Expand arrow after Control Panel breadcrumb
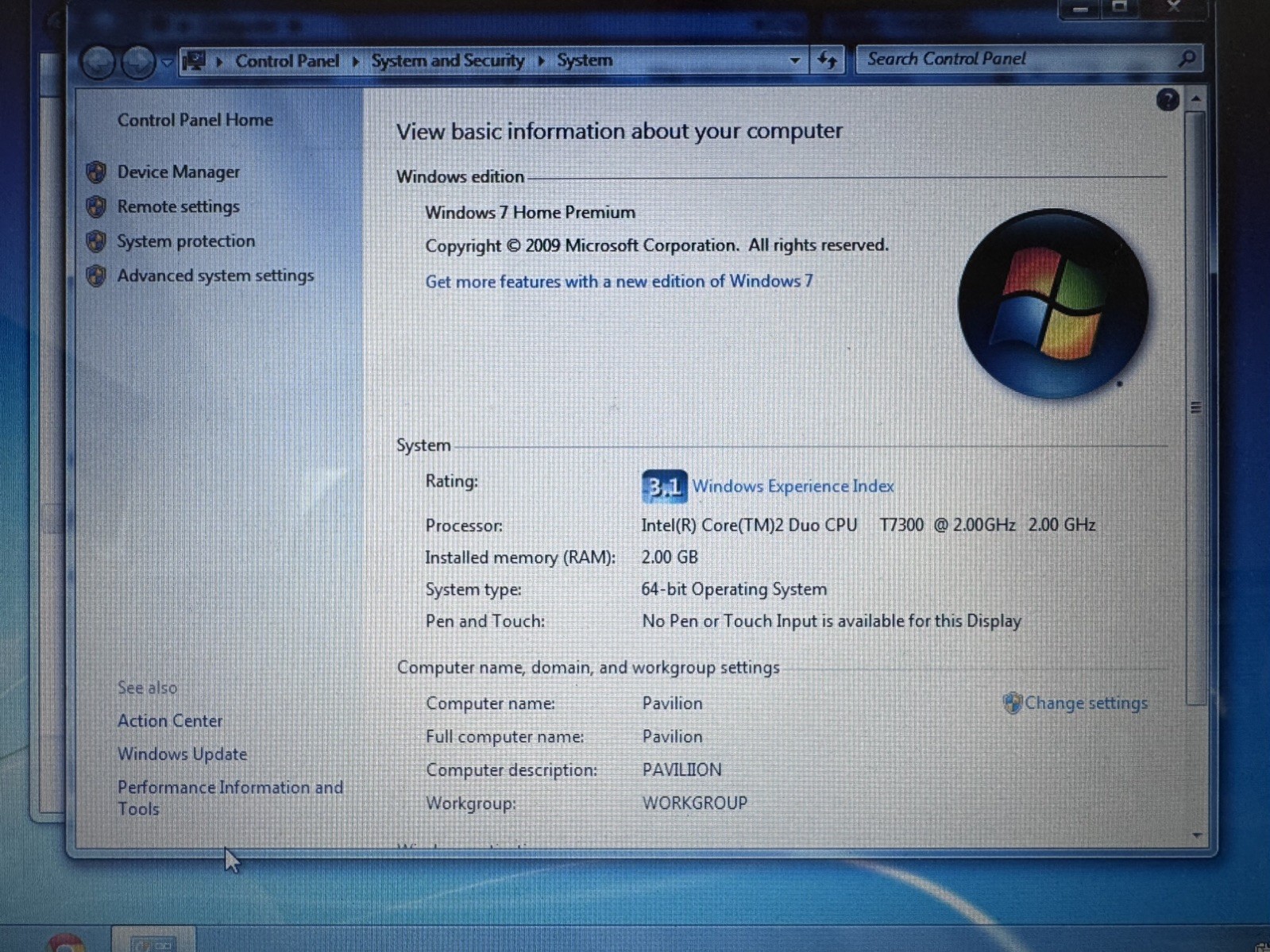Viewport: 1270px width, 952px height. (356, 60)
